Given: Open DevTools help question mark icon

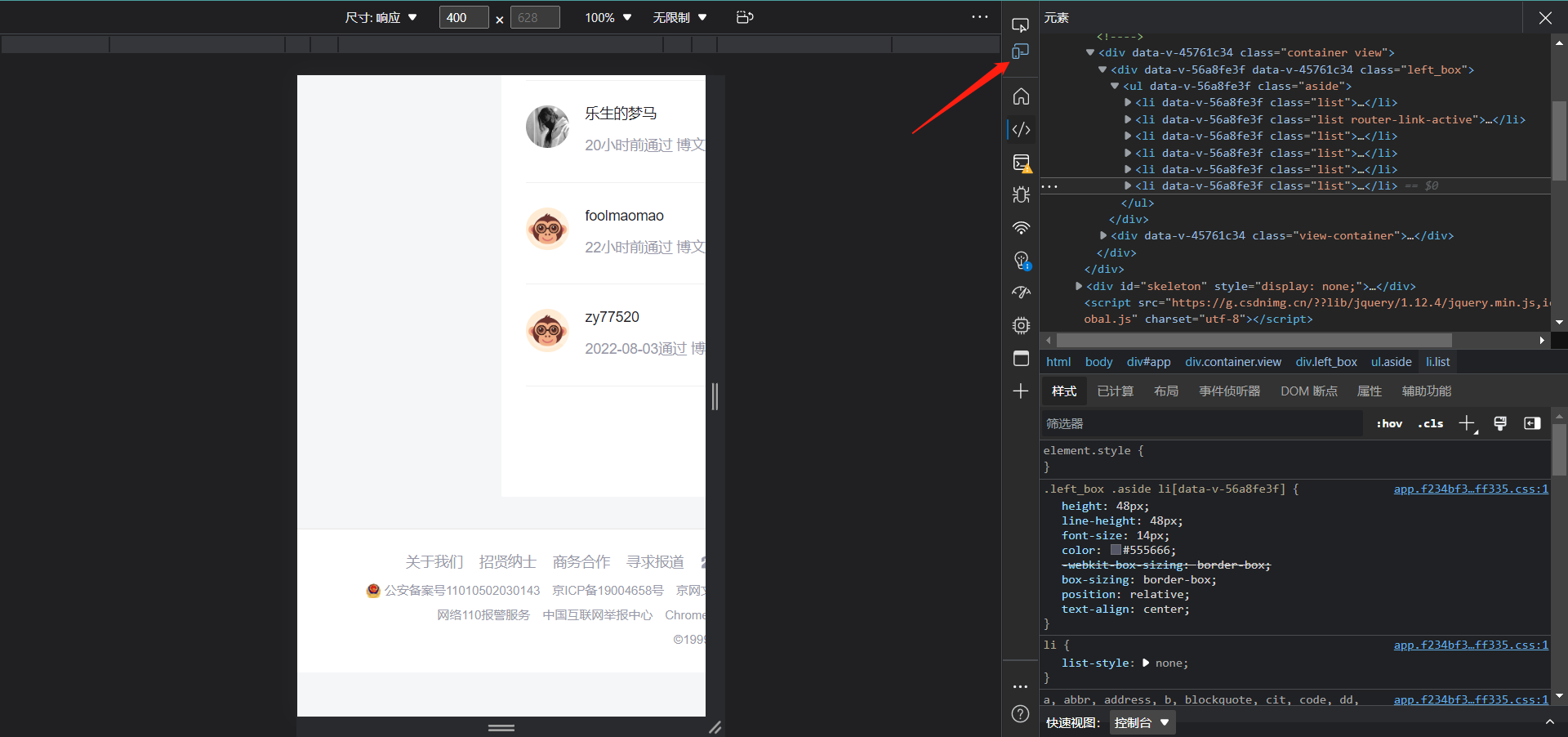Looking at the screenshot, I should pos(1020,713).
